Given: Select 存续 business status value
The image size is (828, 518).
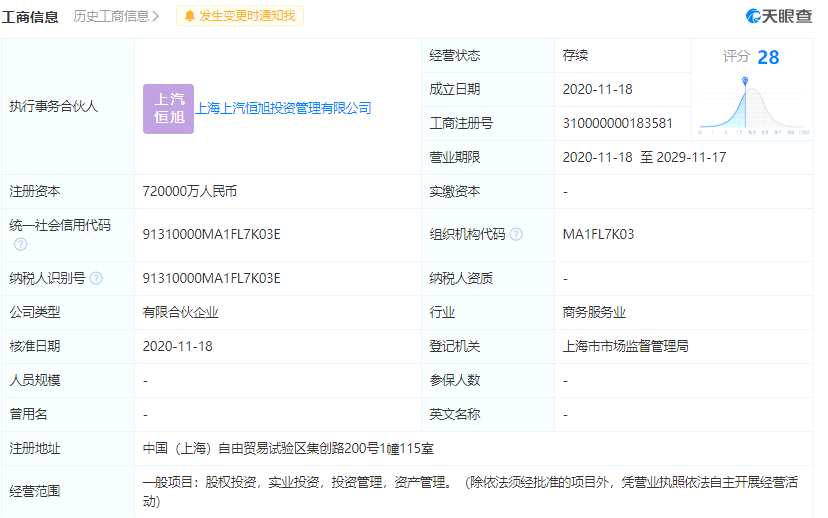Looking at the screenshot, I should click(575, 55).
